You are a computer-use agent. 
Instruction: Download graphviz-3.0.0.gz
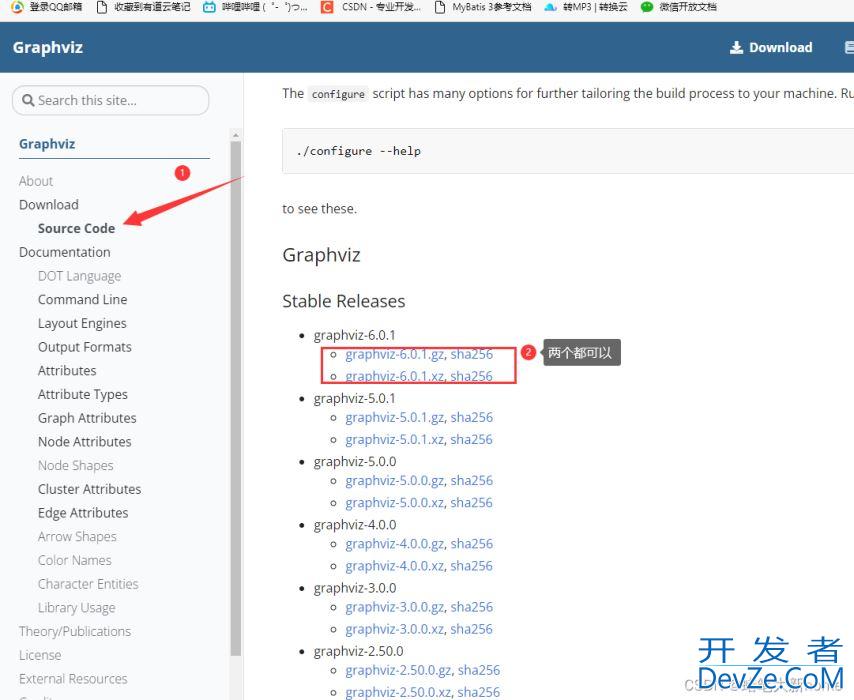pyautogui.click(x=395, y=607)
